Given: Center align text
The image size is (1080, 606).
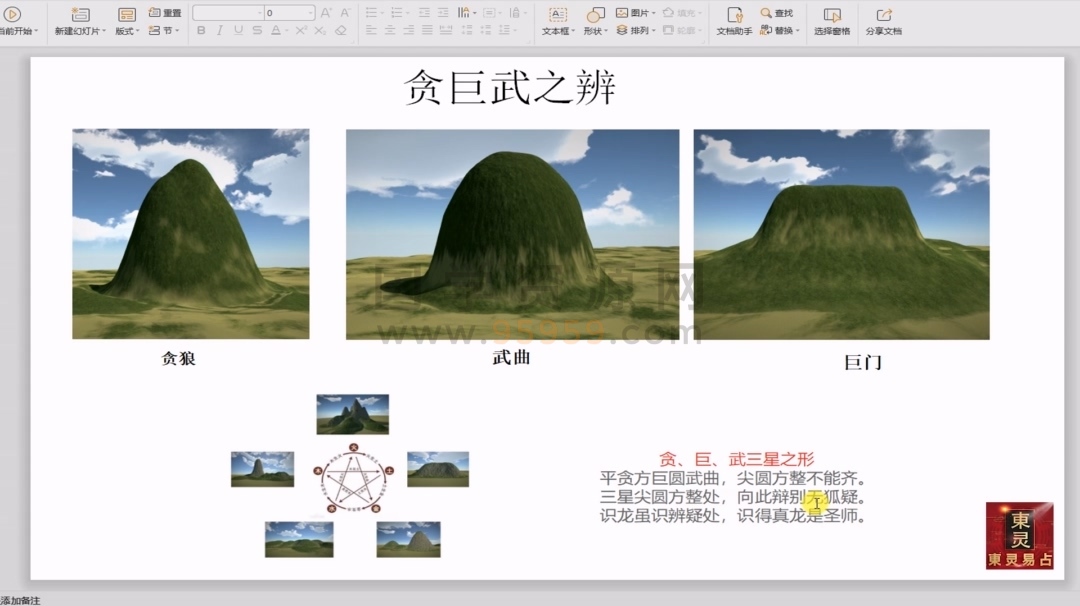Looking at the screenshot, I should [390, 30].
